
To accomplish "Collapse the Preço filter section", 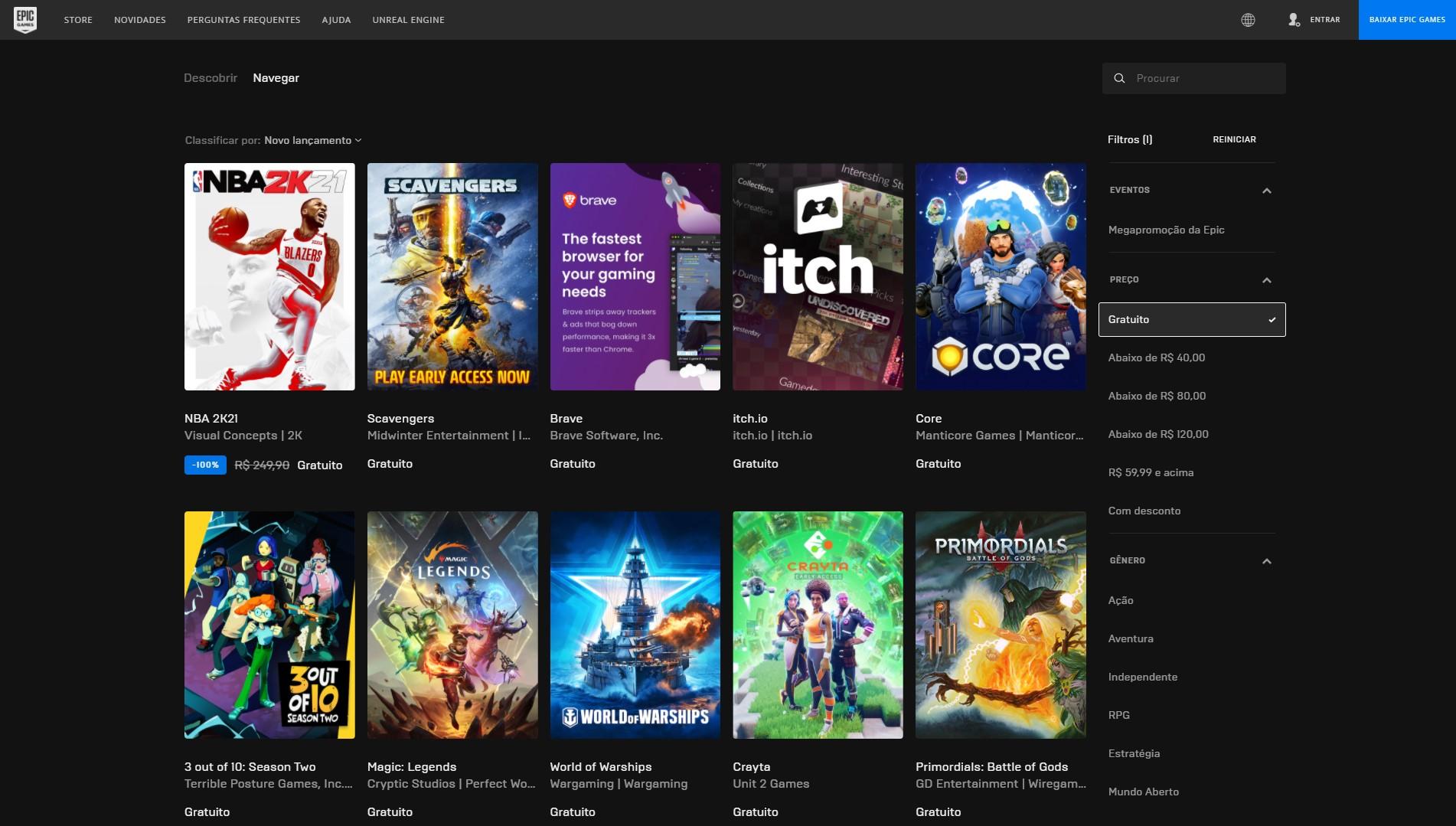I will click(x=1266, y=280).
